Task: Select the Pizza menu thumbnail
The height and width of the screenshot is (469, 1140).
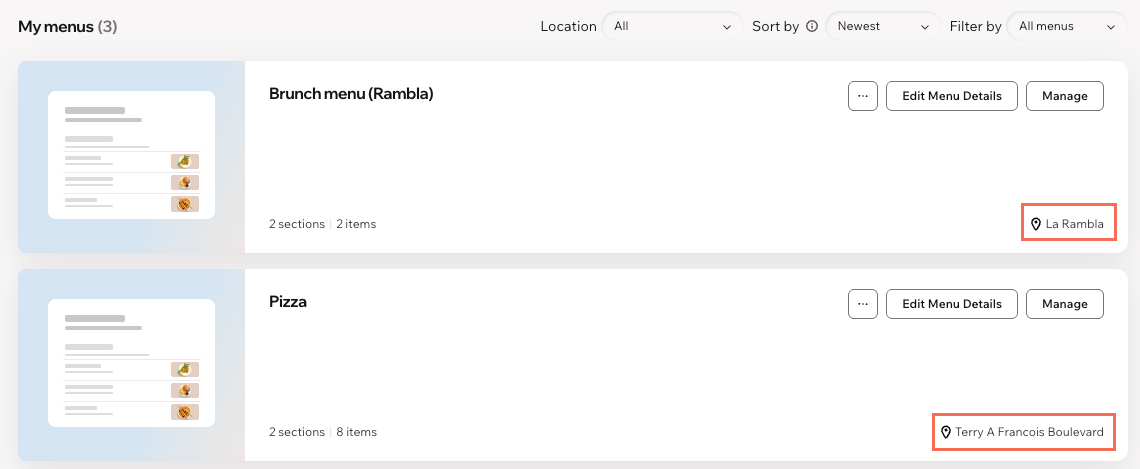Action: [x=132, y=365]
